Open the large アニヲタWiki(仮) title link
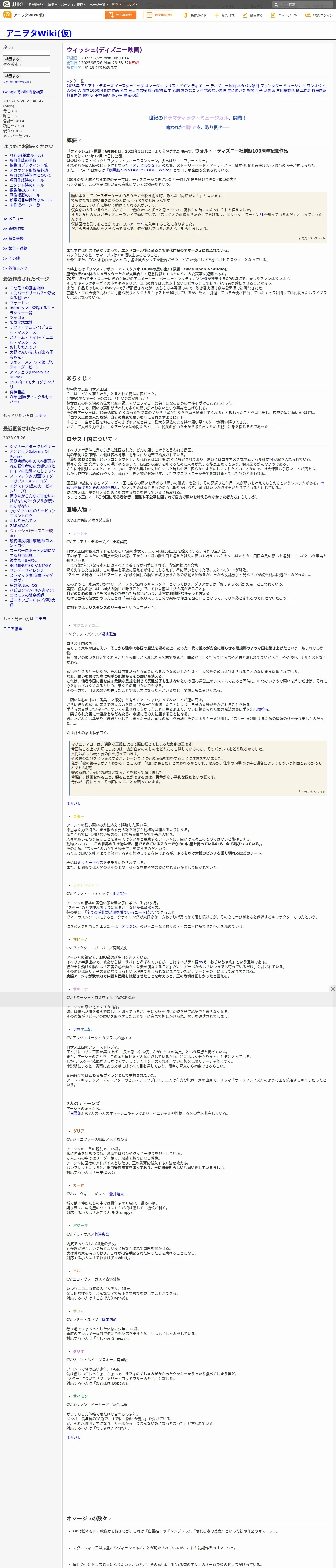 [38, 33]
